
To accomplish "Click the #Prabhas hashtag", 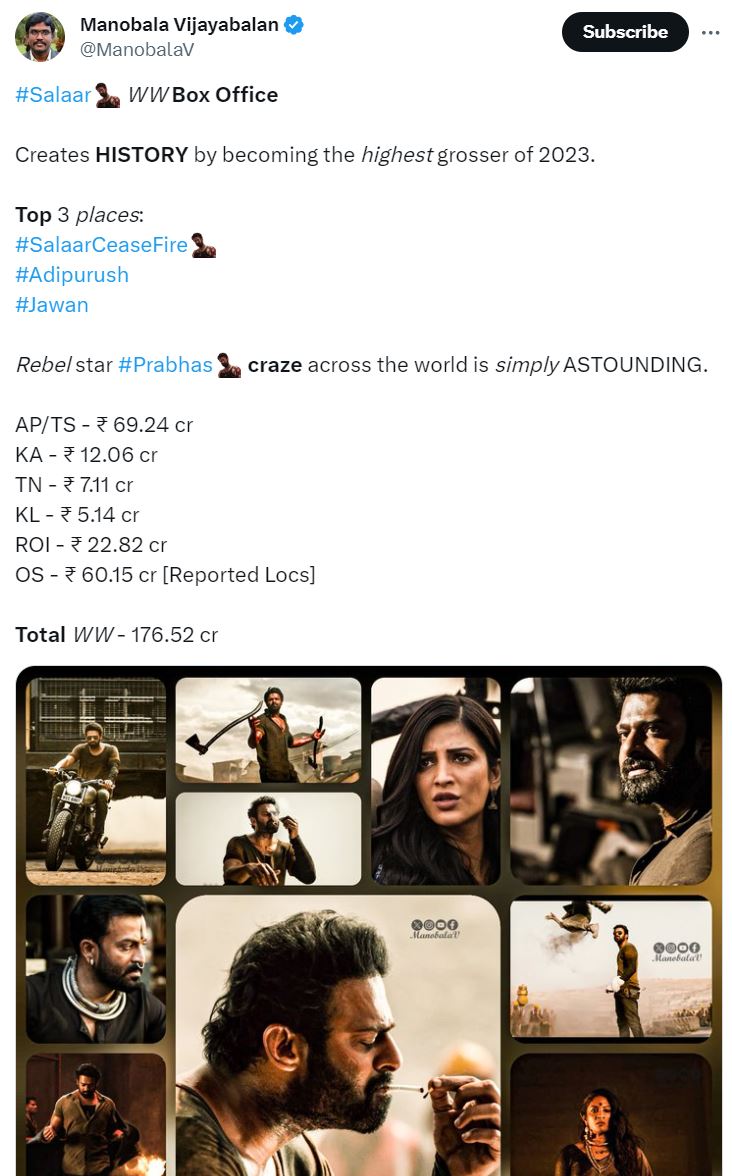I will (165, 364).
